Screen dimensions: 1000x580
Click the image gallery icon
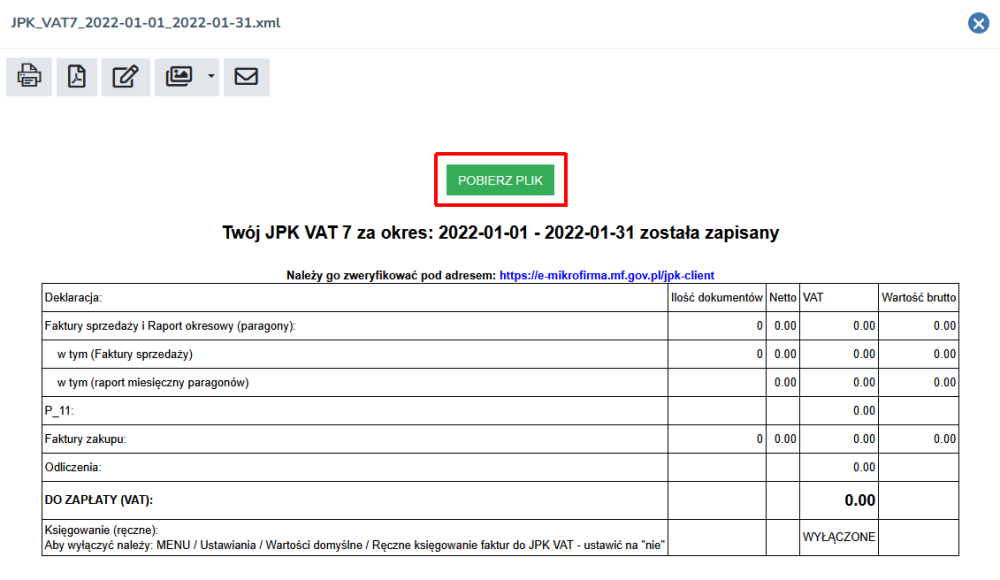pos(178,77)
